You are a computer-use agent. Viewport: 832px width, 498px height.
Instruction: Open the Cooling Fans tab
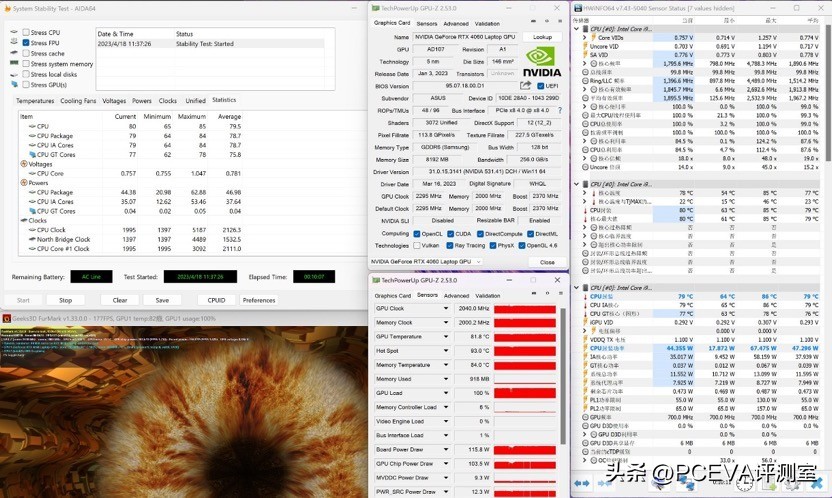[x=78, y=101]
